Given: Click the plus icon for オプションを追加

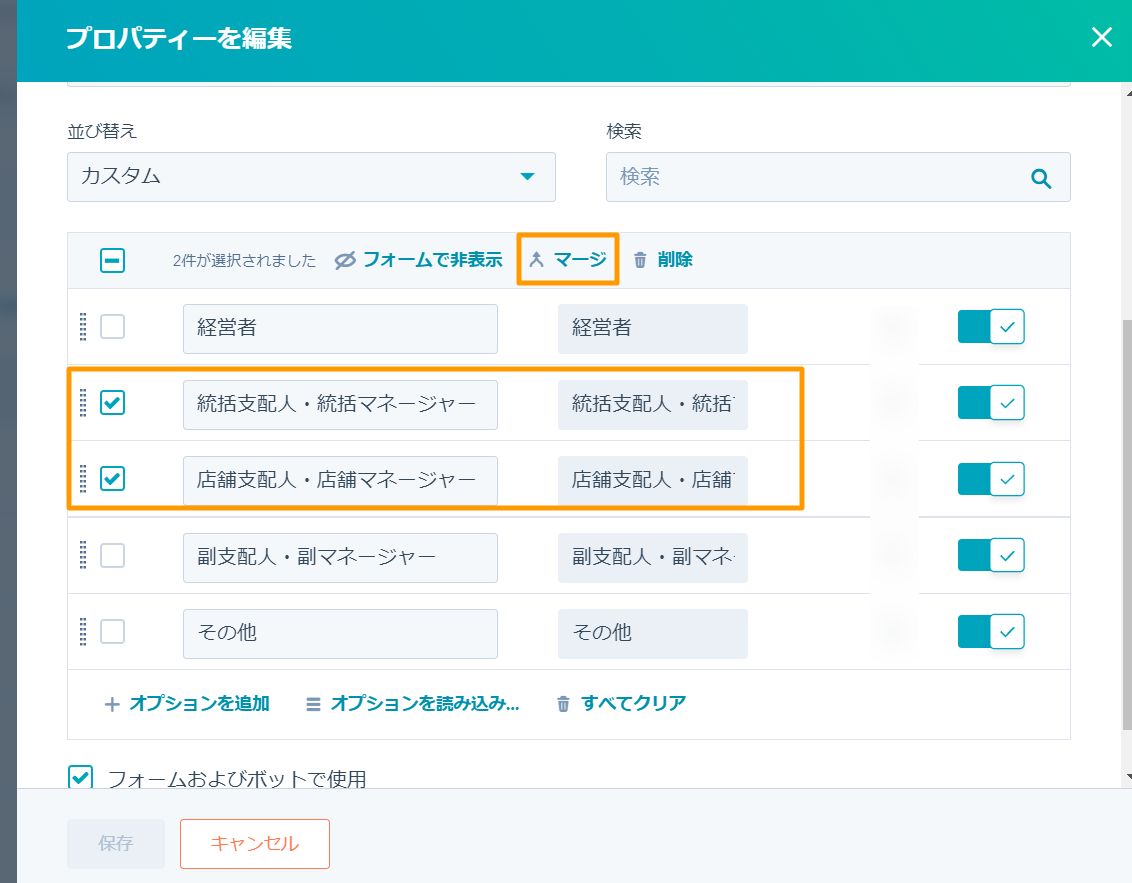Looking at the screenshot, I should pyautogui.click(x=112, y=704).
